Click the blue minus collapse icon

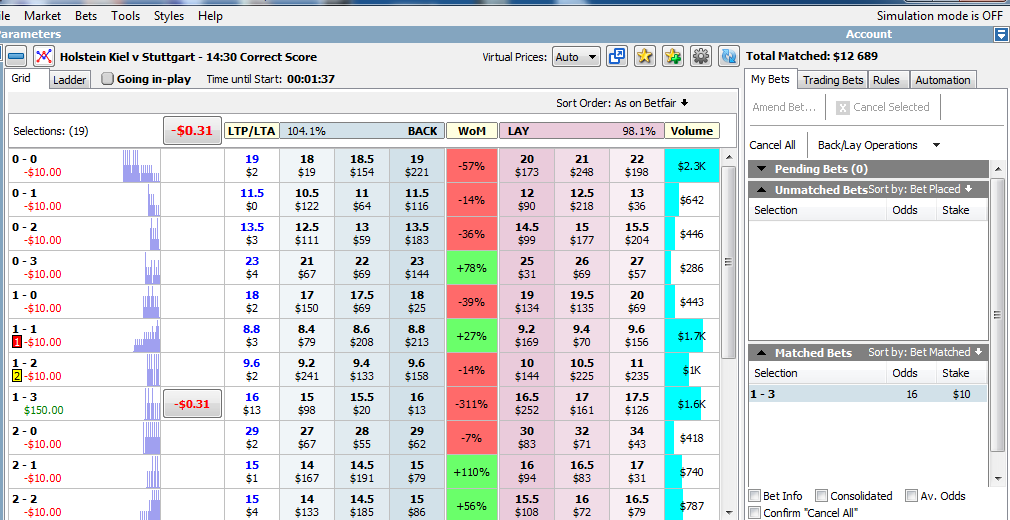pyautogui.click(x=17, y=57)
